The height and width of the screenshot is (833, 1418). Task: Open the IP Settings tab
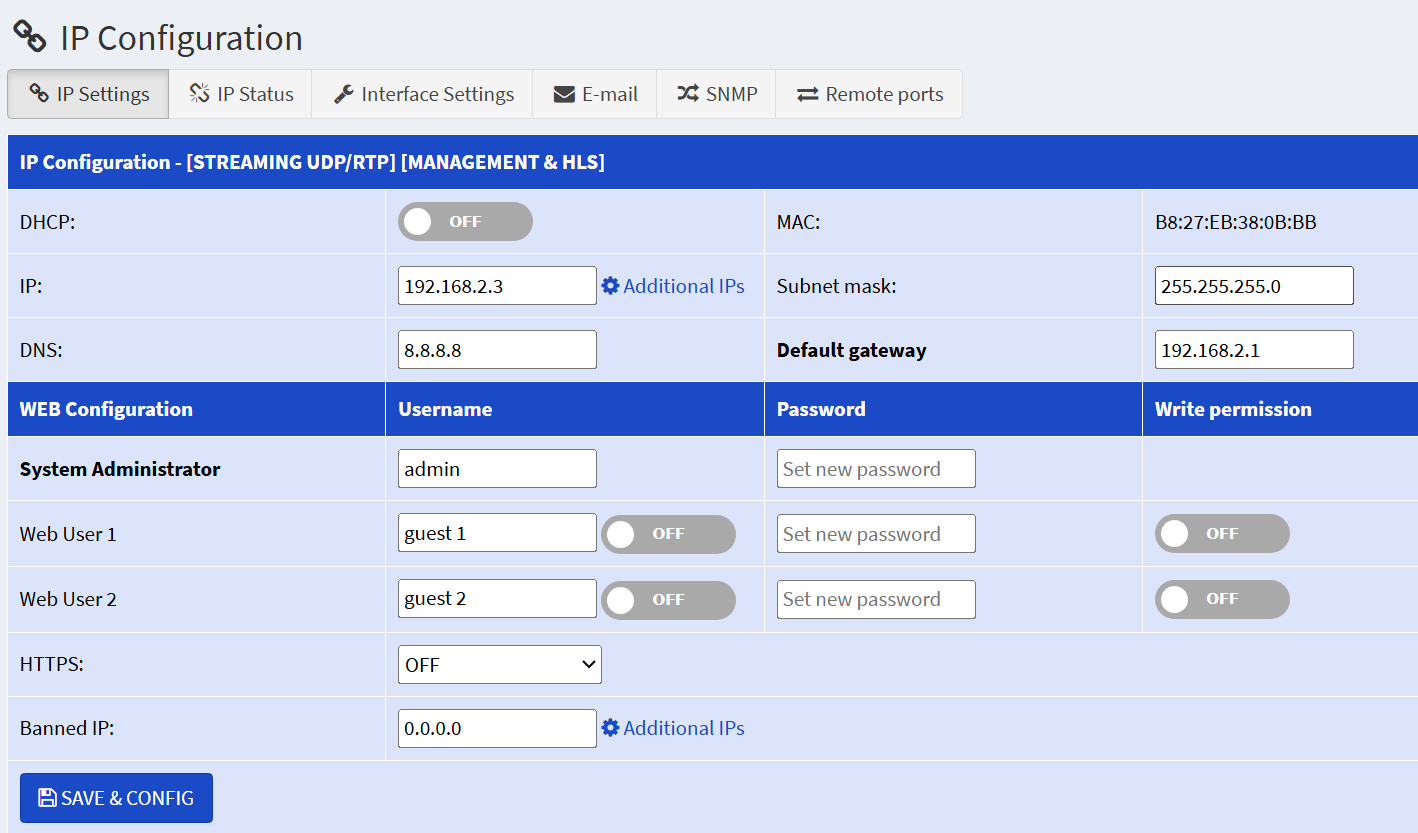point(88,94)
